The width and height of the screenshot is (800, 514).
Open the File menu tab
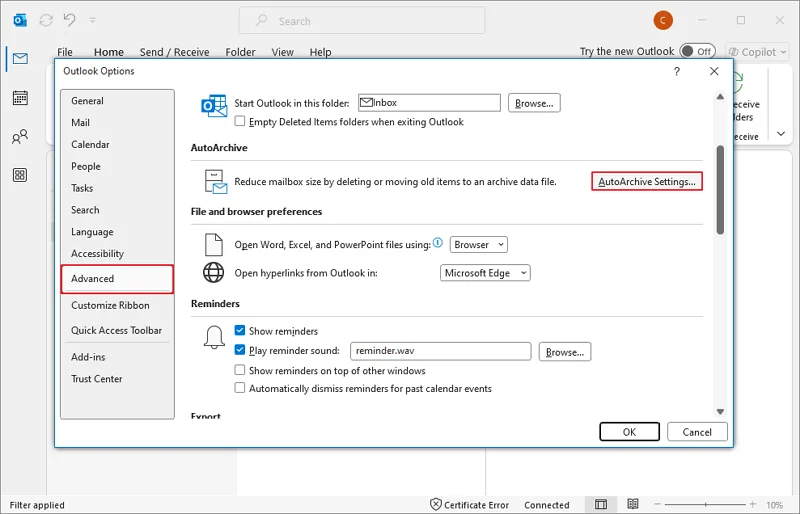[65, 52]
